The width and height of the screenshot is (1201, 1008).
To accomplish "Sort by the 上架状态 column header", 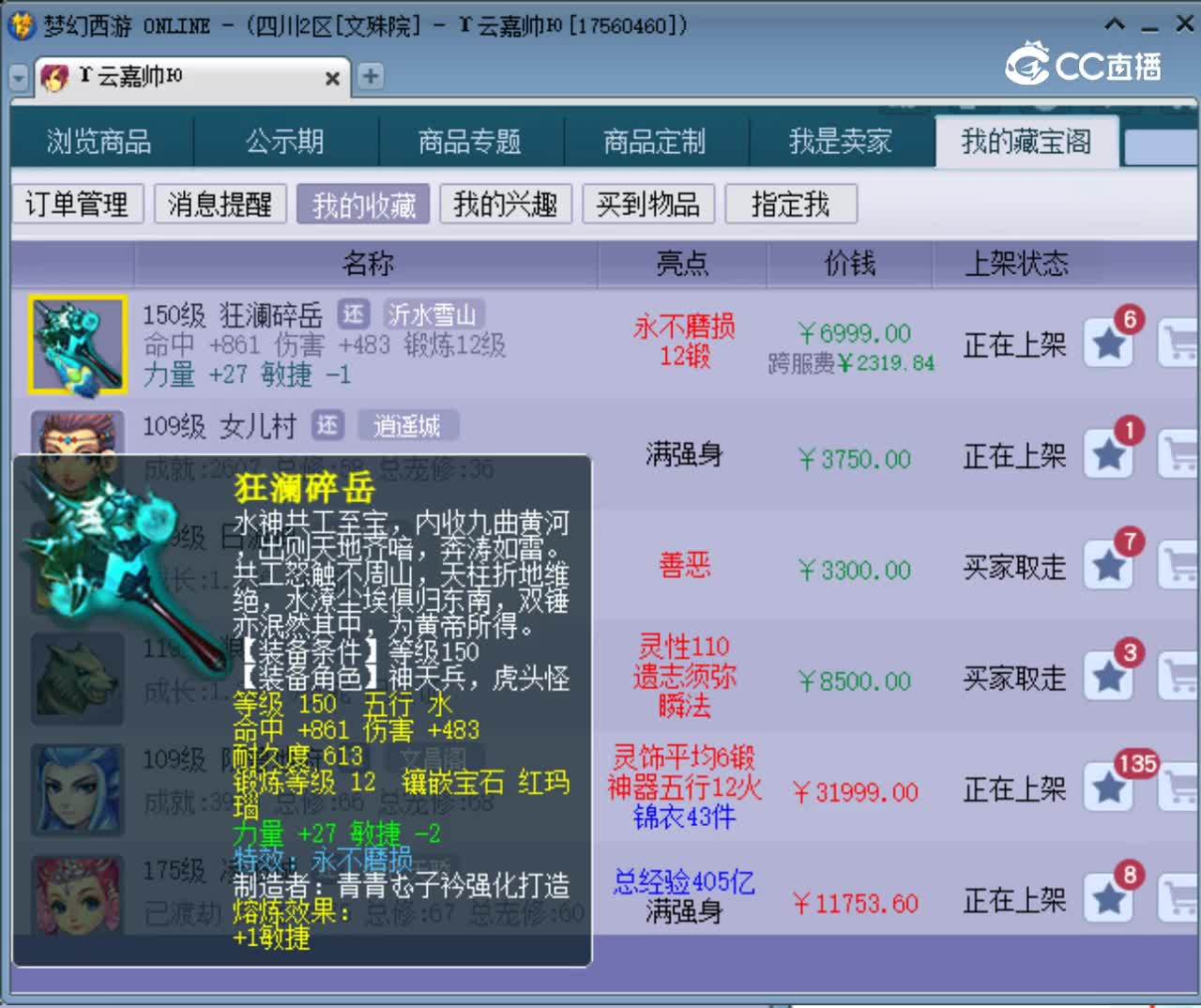I will tap(1017, 264).
